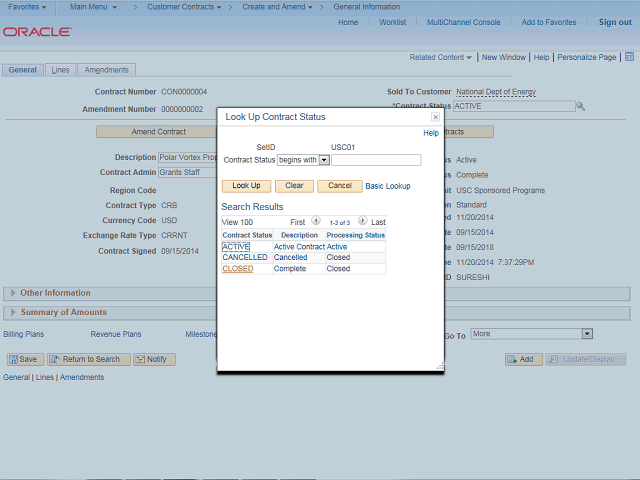Click the Contract Admin field Grants Staff
The image size is (640, 480).
(187, 172)
